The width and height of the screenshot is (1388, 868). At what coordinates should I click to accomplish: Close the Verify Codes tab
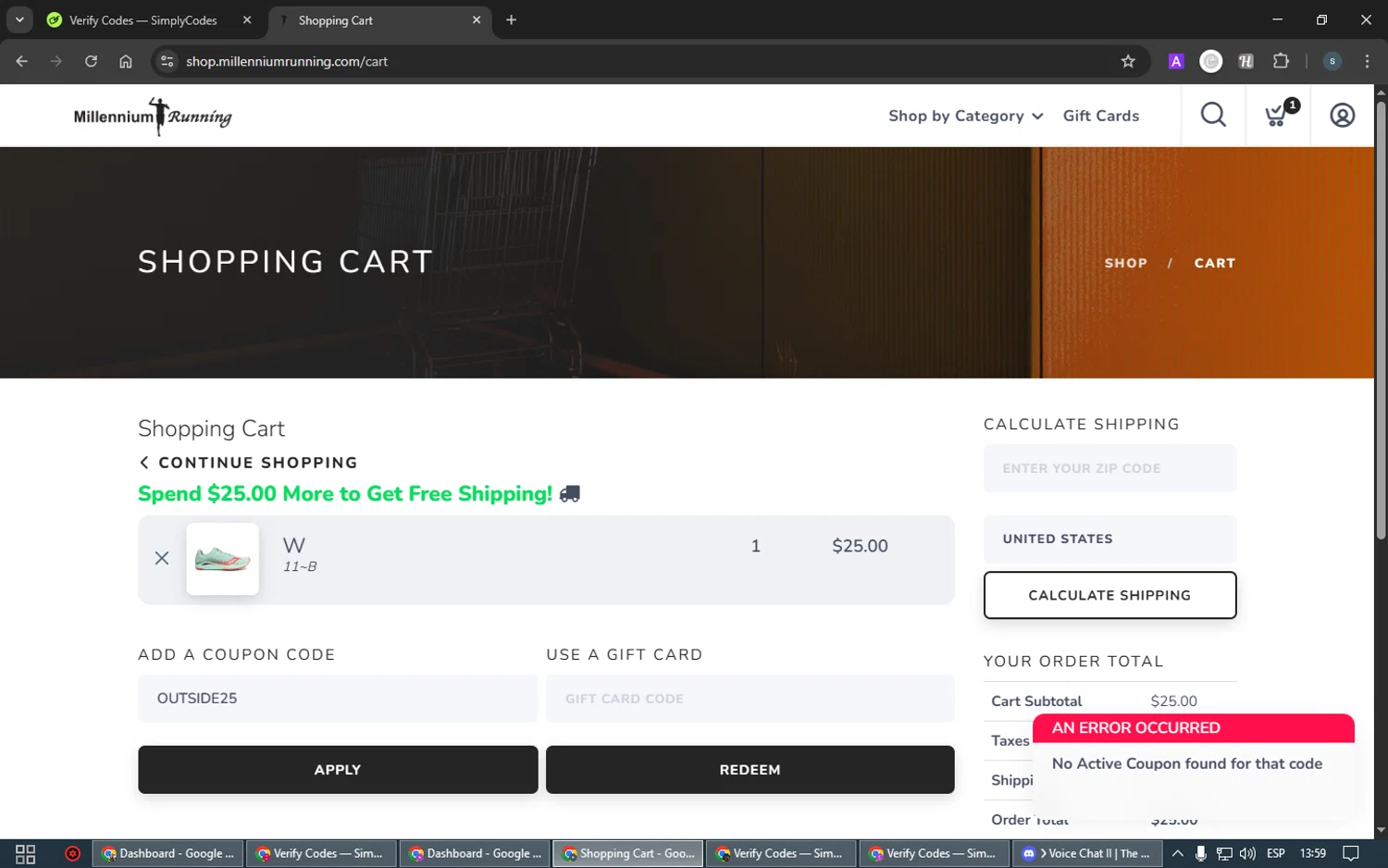[x=247, y=19]
